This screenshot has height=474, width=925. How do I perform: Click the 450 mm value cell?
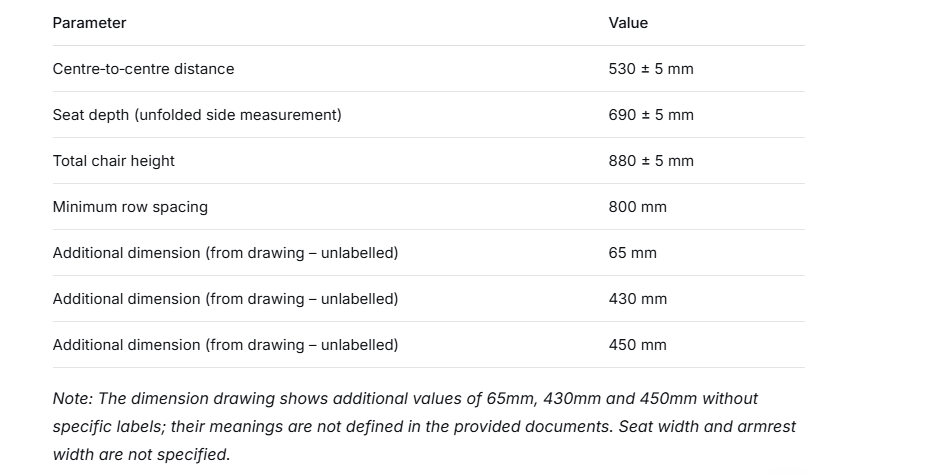638,345
